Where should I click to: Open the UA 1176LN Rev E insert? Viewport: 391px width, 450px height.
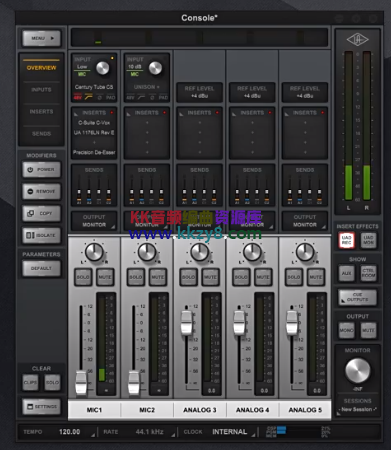94,133
